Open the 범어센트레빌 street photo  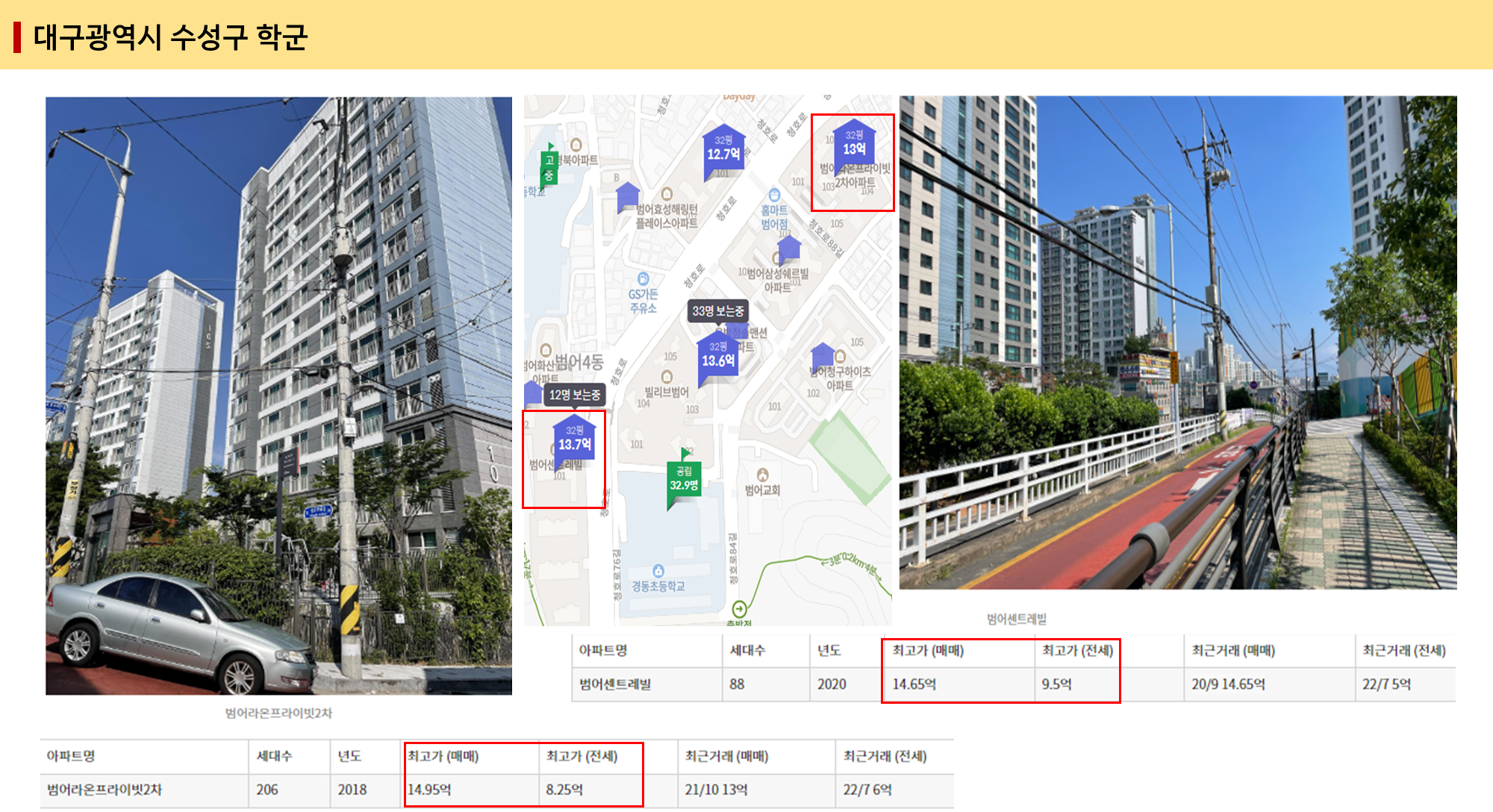[1178, 343]
